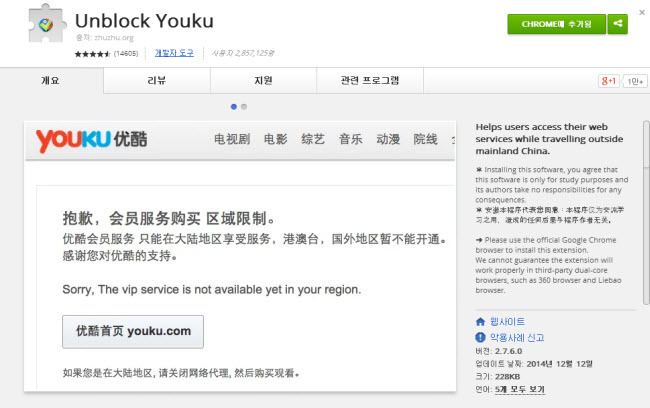The height and width of the screenshot is (408, 650).
Task: Click the green share icon button
Action: (x=619, y=23)
